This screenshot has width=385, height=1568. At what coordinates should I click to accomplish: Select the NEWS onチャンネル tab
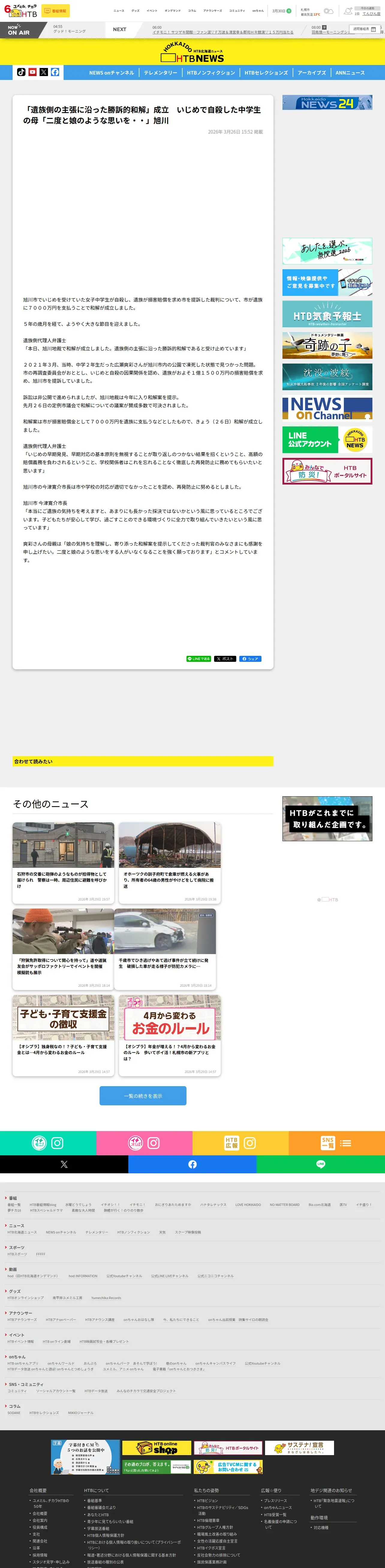[112, 72]
